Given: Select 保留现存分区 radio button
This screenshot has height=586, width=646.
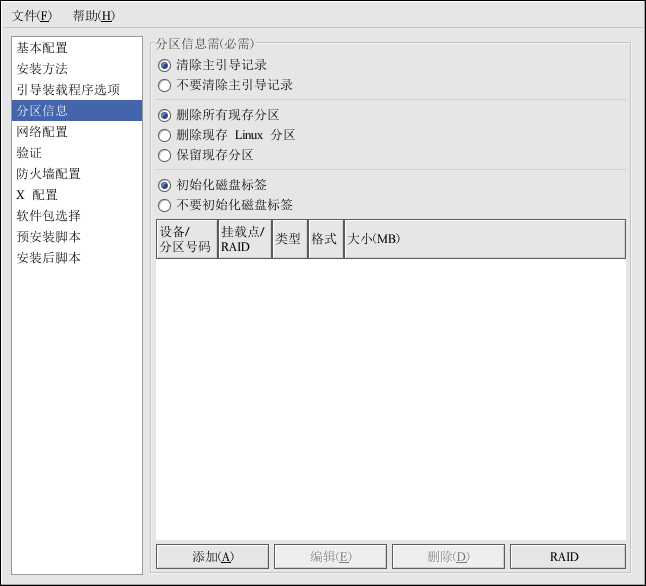Looking at the screenshot, I should (x=165, y=155).
